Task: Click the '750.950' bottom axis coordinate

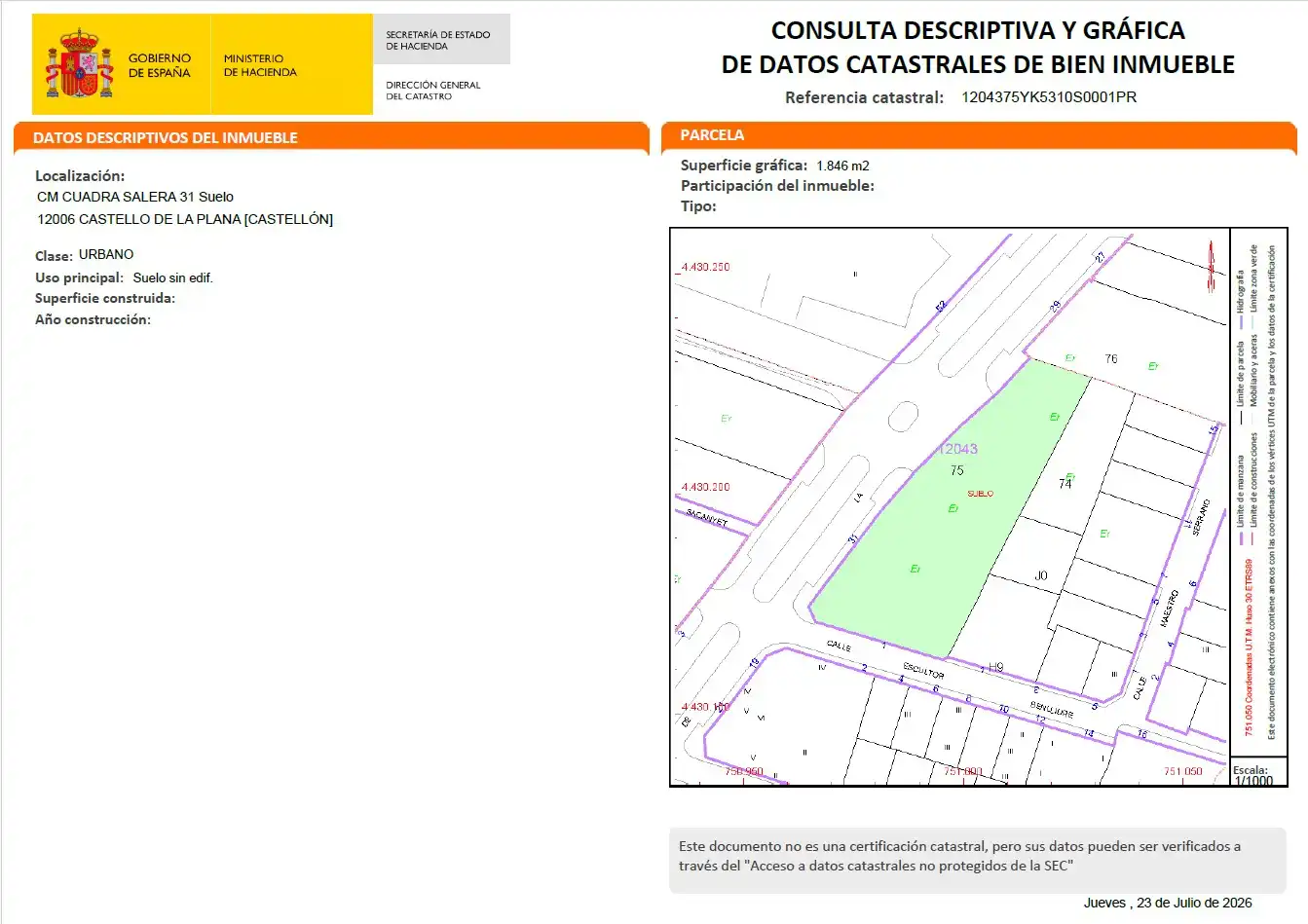Action: [x=744, y=771]
